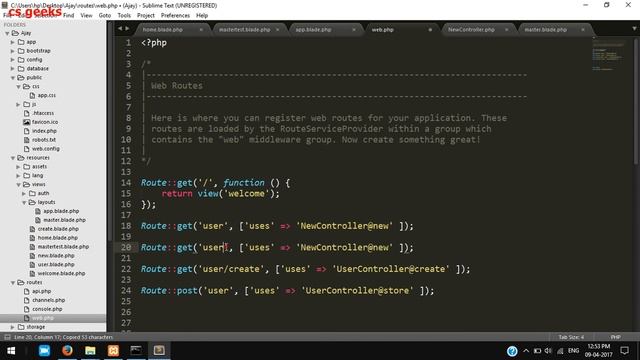The width and height of the screenshot is (640, 360).
Task: Open web.config in sidebar
Action: [x=46, y=149]
